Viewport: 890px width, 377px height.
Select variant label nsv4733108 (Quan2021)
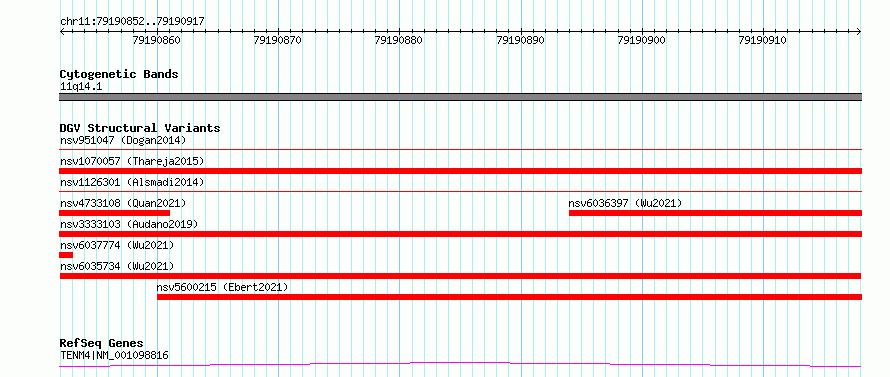[123, 203]
